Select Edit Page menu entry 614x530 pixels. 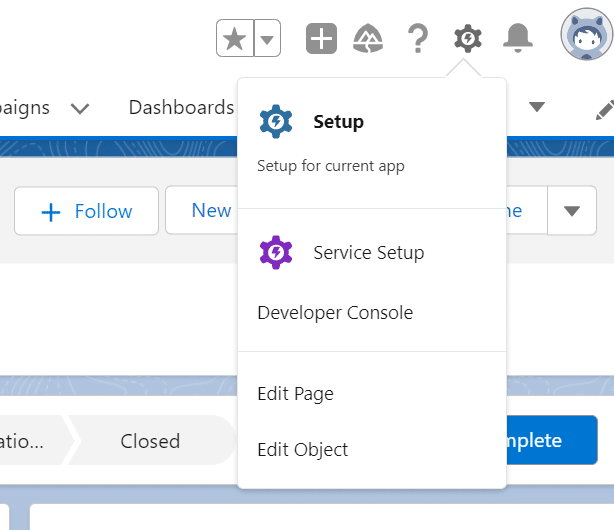tap(295, 394)
